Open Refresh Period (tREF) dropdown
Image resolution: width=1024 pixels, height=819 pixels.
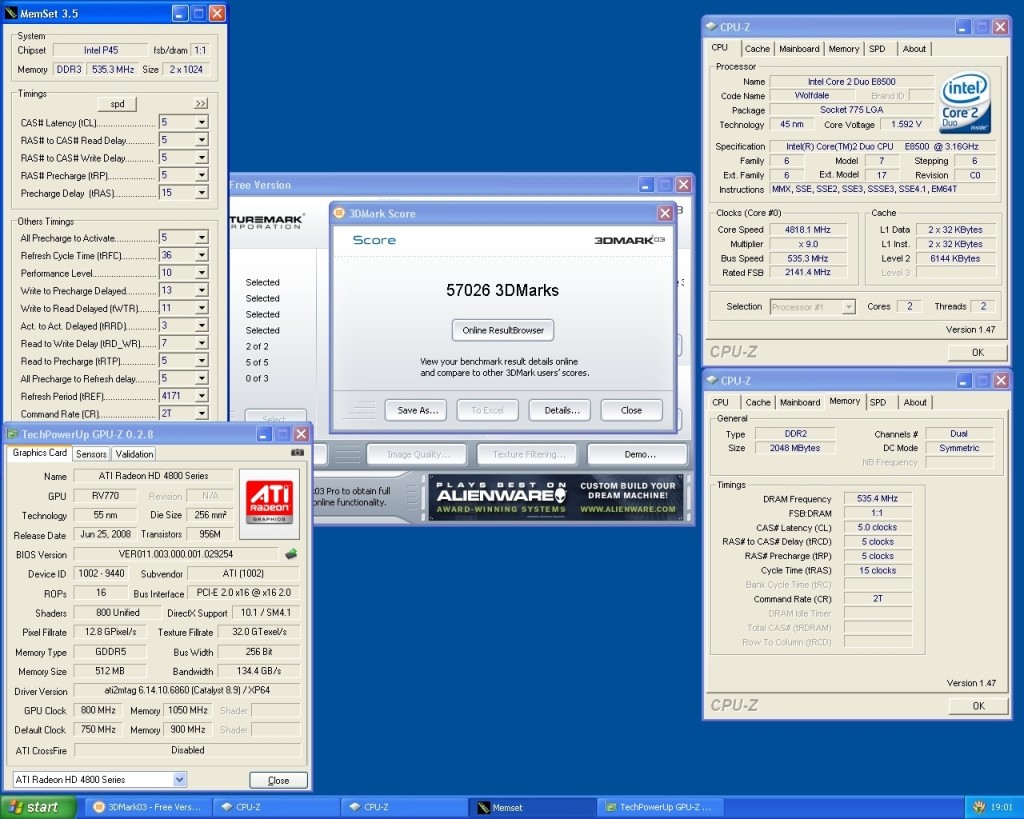click(202, 396)
